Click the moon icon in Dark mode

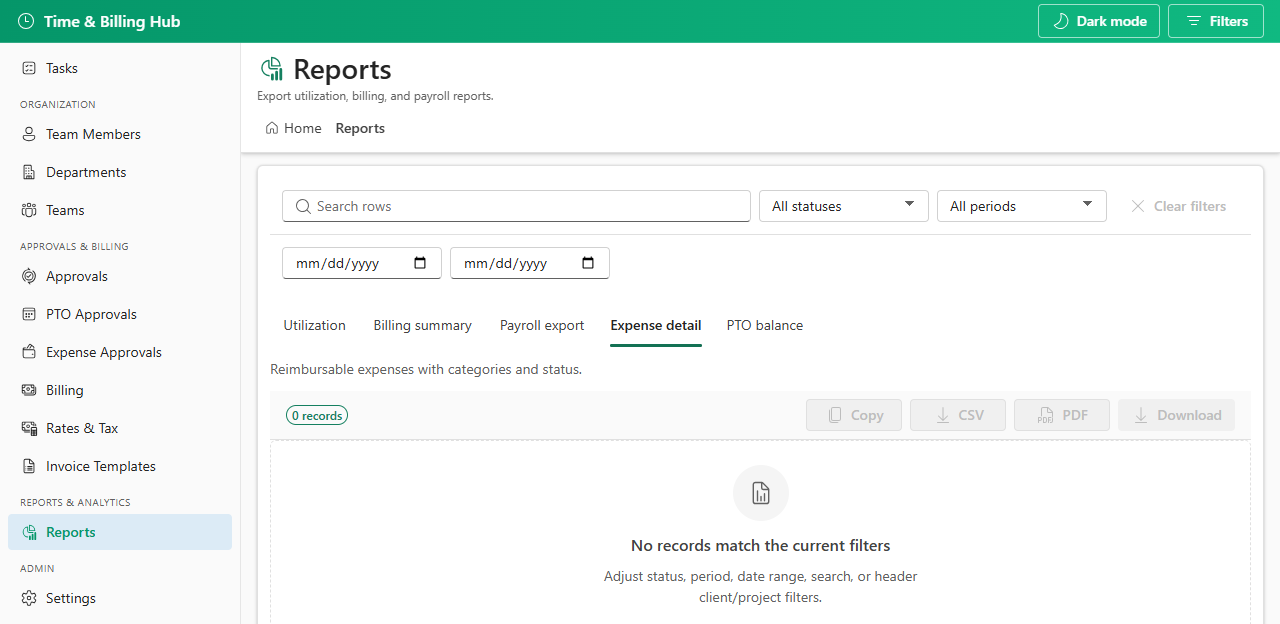1061,21
